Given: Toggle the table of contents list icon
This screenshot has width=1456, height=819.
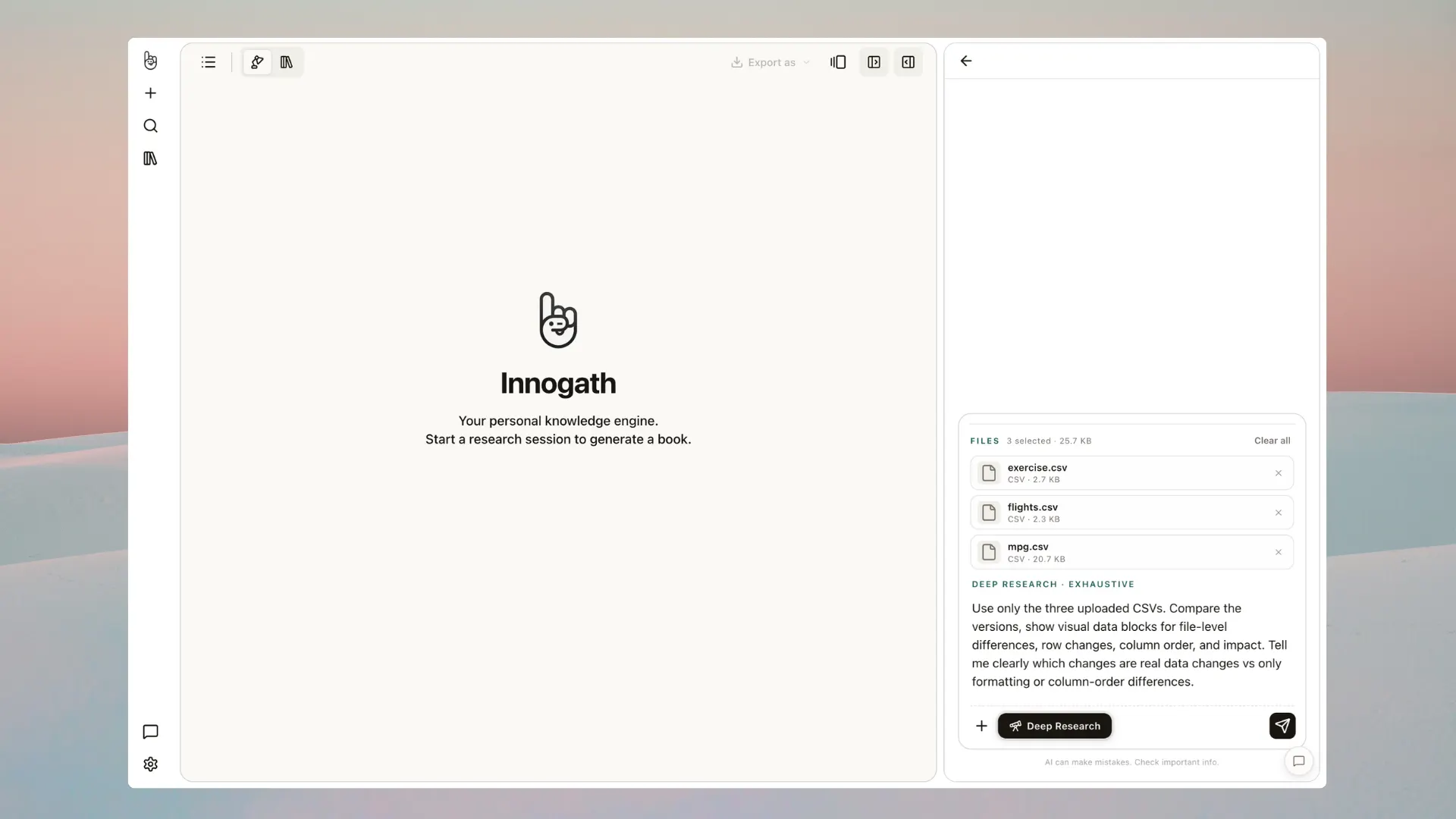Looking at the screenshot, I should [x=209, y=62].
